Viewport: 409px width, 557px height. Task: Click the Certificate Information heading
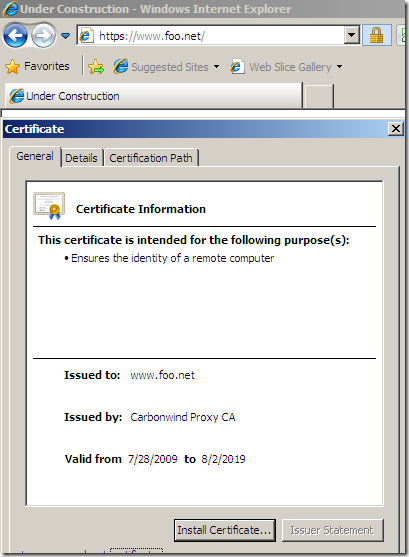pyautogui.click(x=141, y=209)
